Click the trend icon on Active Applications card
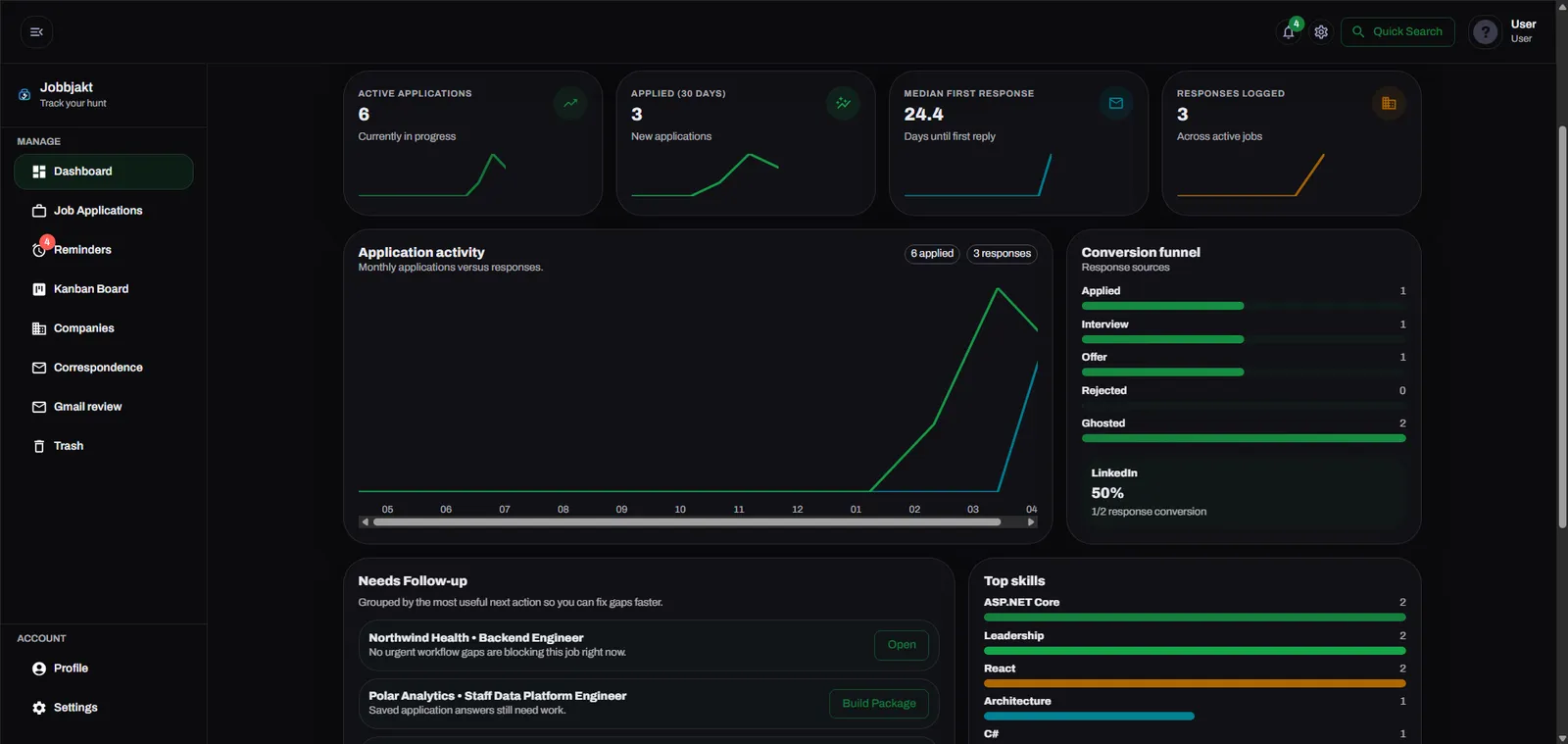Viewport: 1568px width, 744px height. click(570, 103)
